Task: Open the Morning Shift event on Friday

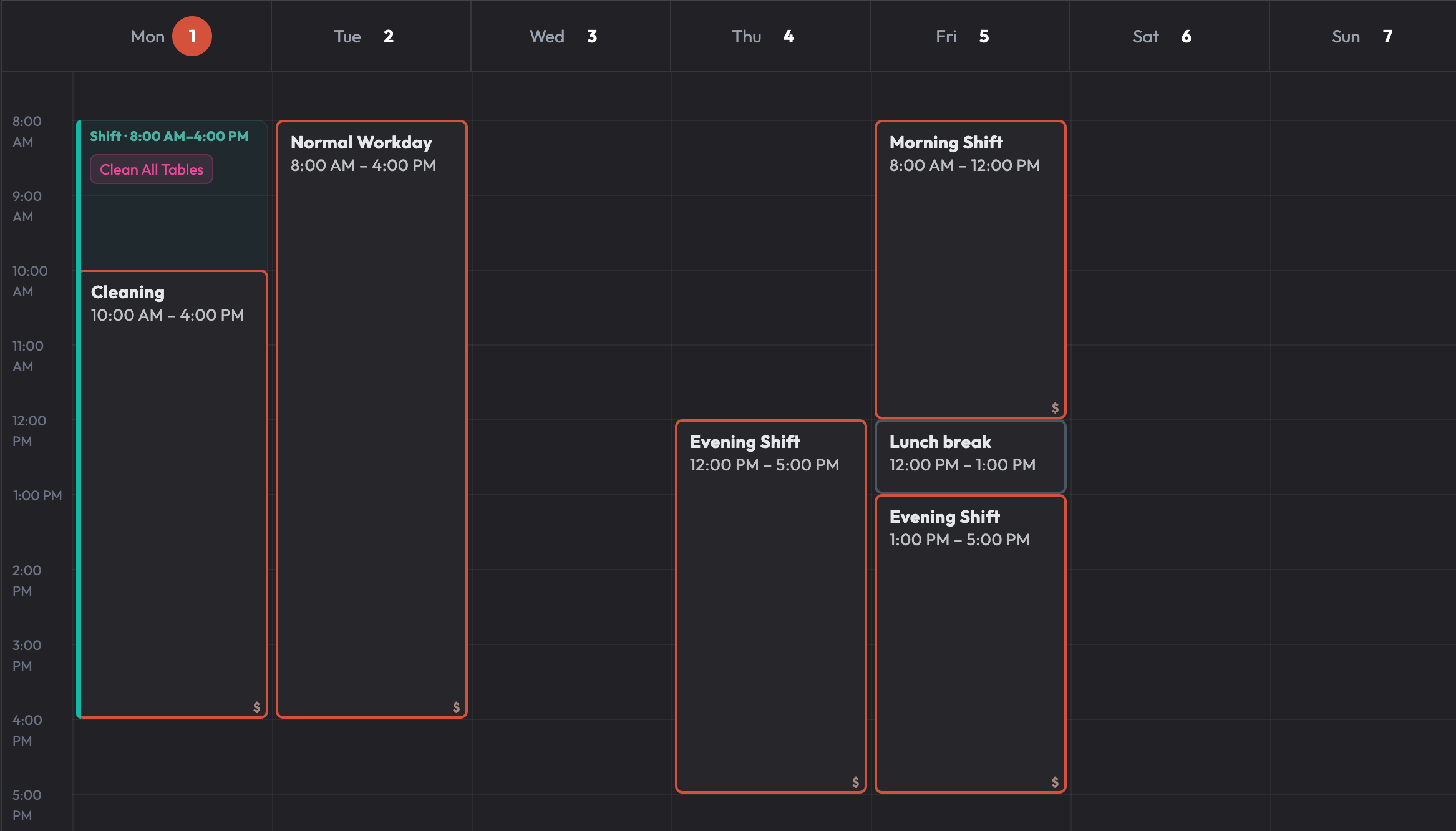Action: [x=971, y=270]
